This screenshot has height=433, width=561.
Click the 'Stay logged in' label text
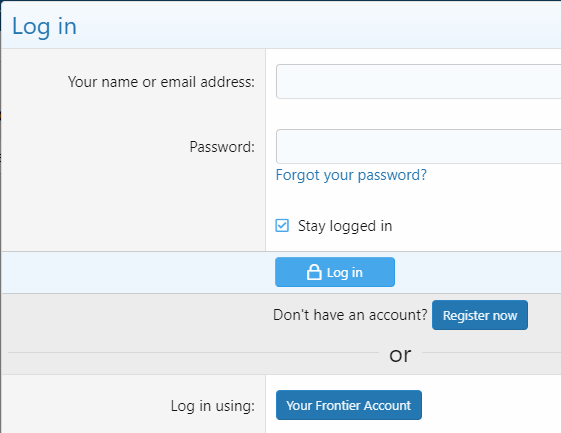pos(345,226)
